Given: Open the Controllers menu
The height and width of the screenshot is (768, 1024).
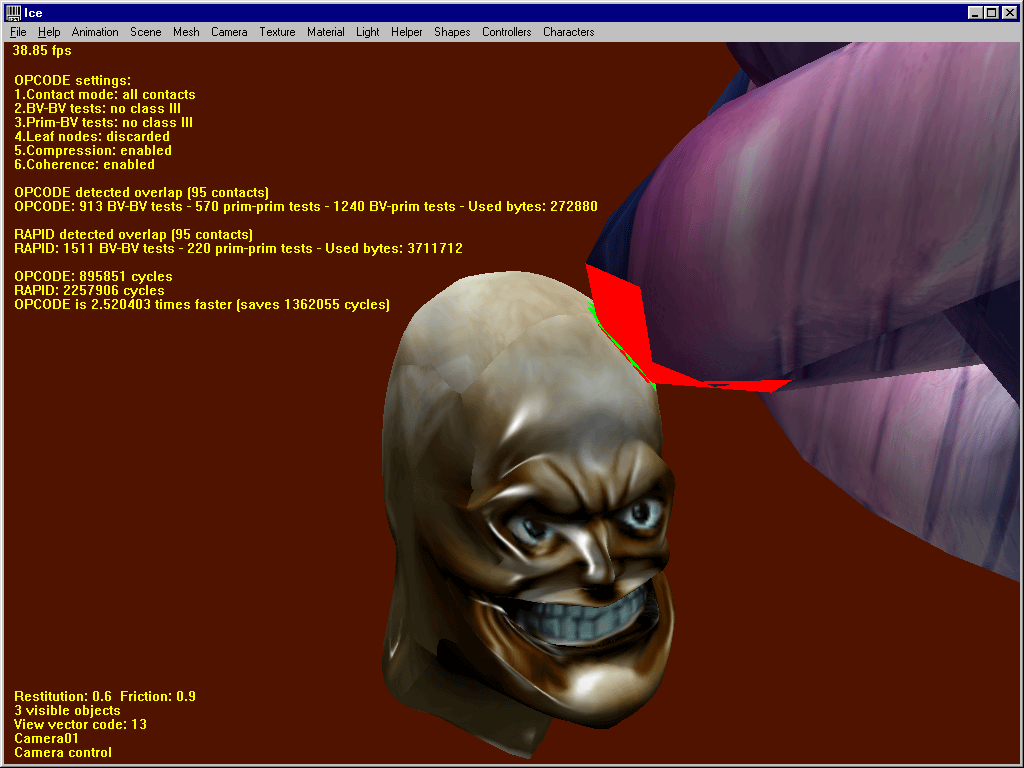Looking at the screenshot, I should pyautogui.click(x=507, y=32).
